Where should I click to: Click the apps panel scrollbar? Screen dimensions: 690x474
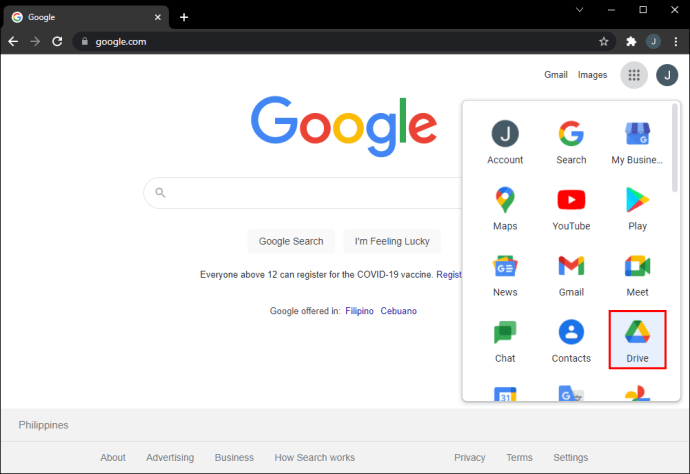[675, 148]
